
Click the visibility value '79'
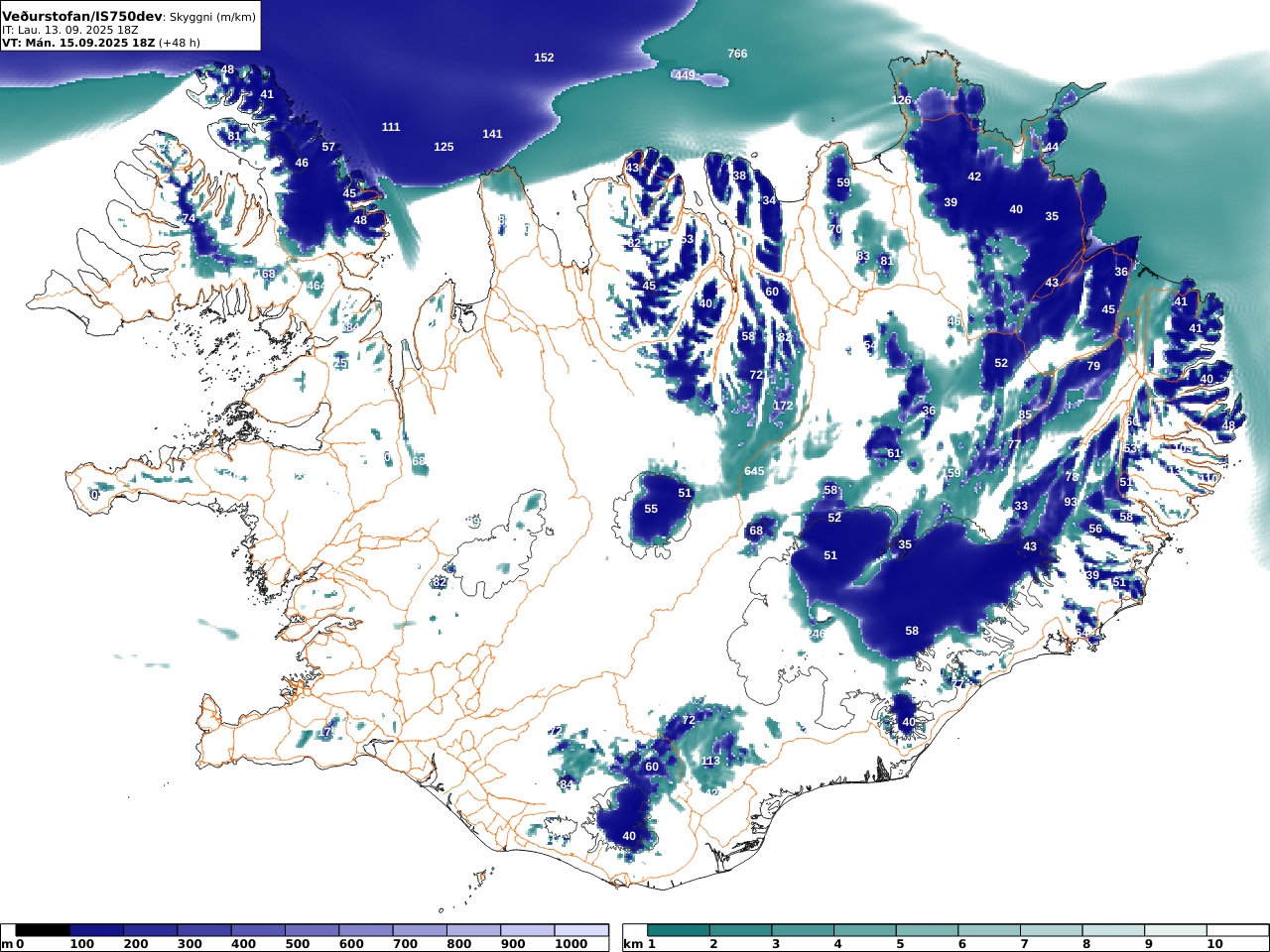1093,366
